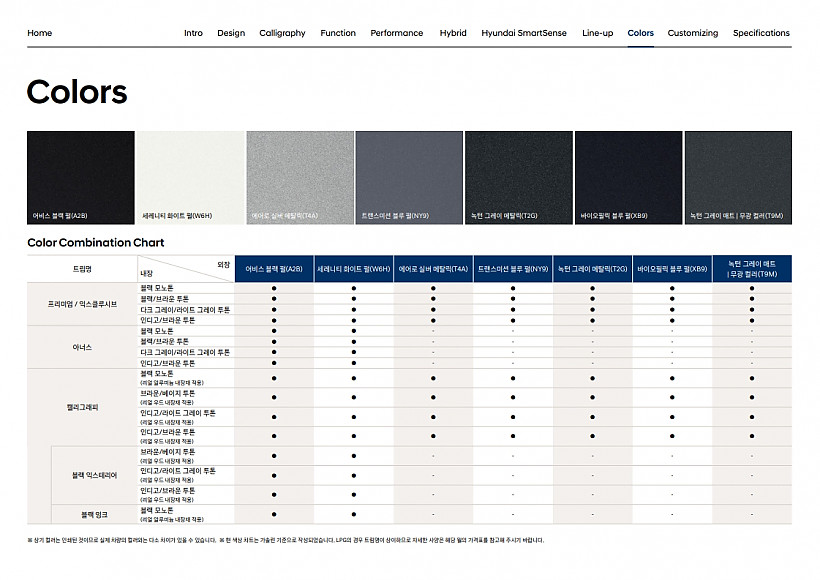Select the 블랙 잉크 trim cell

94,515
